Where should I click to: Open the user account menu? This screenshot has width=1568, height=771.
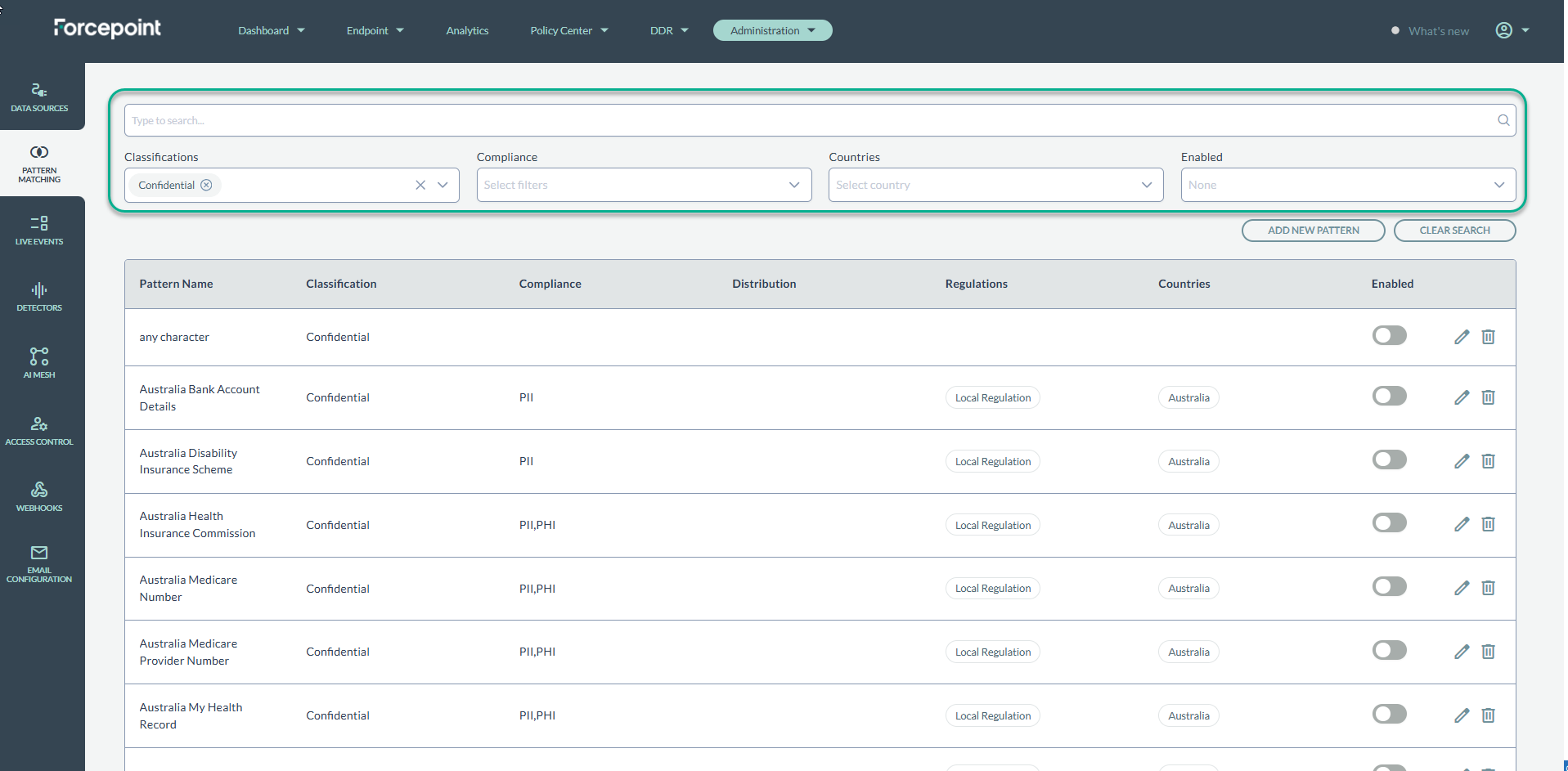click(1512, 30)
